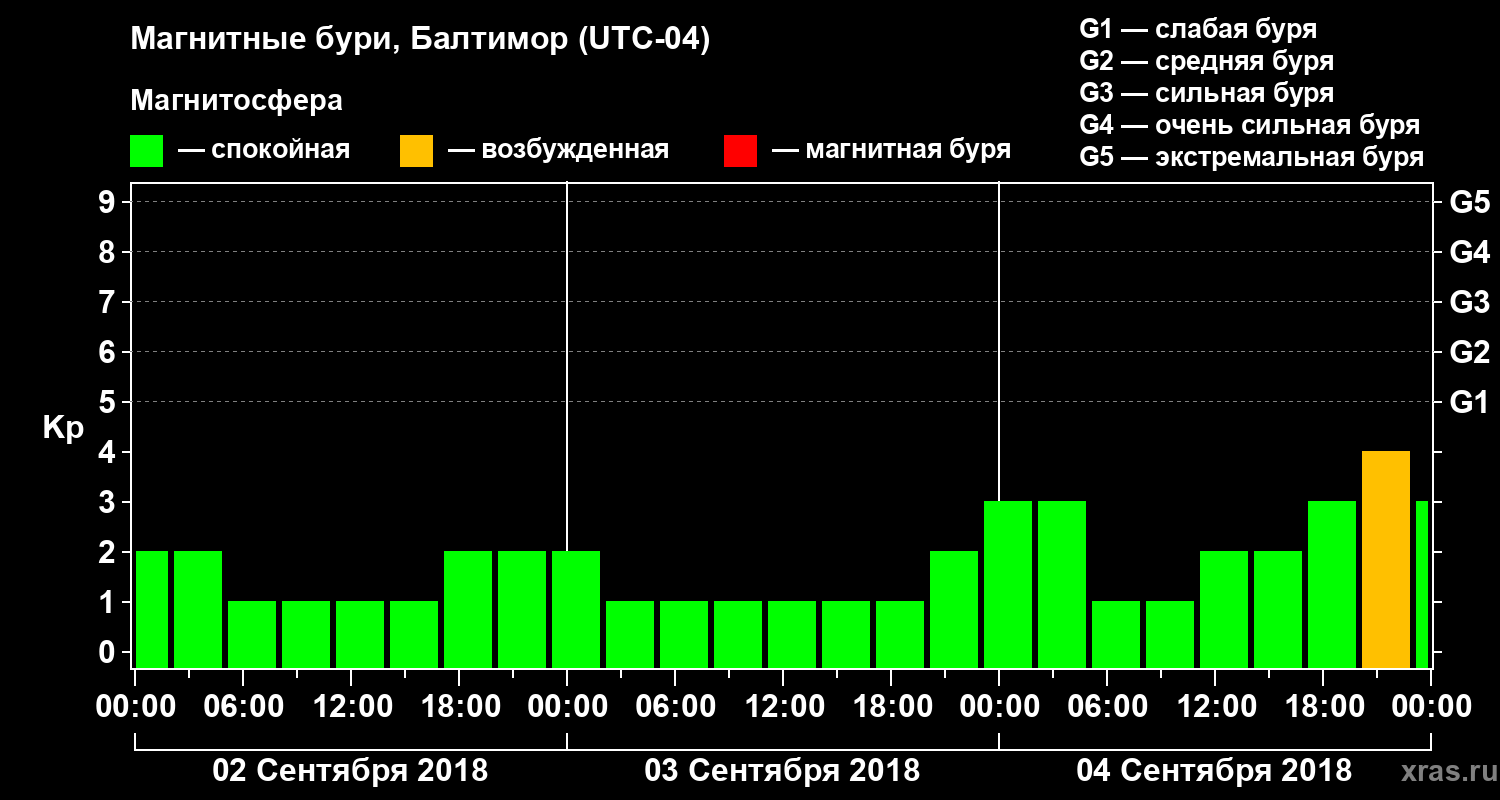
Task: Click the '03 Сентября 2018' date label
Action: [x=782, y=771]
